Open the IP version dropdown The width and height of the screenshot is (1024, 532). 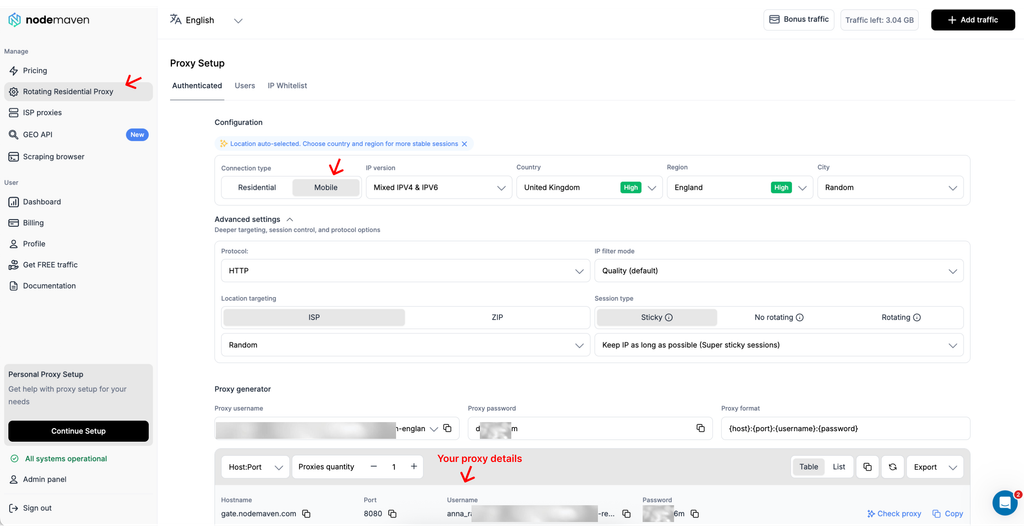(x=439, y=187)
